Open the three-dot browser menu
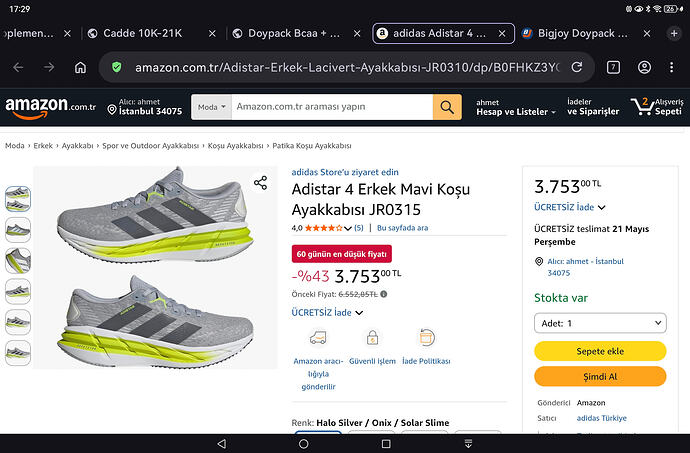 672,67
